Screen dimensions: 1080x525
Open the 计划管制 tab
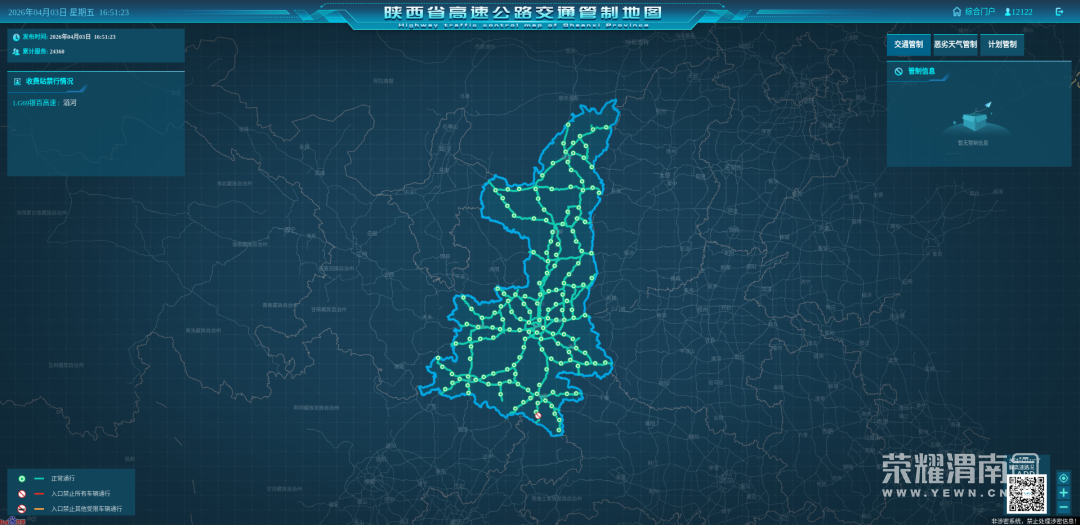coord(1001,45)
